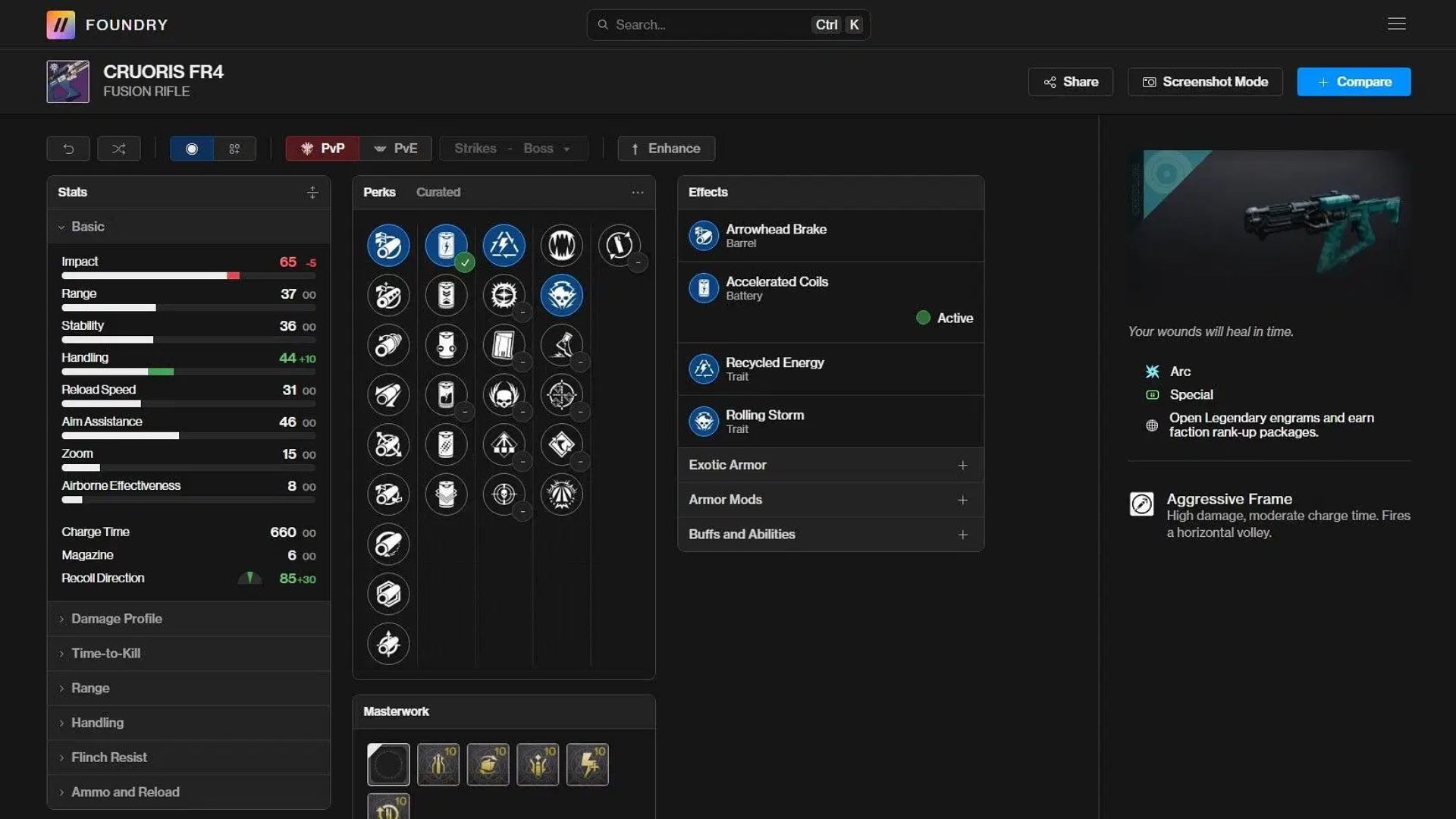1456x819 pixels.
Task: Click the Arc element icon
Action: point(1152,372)
